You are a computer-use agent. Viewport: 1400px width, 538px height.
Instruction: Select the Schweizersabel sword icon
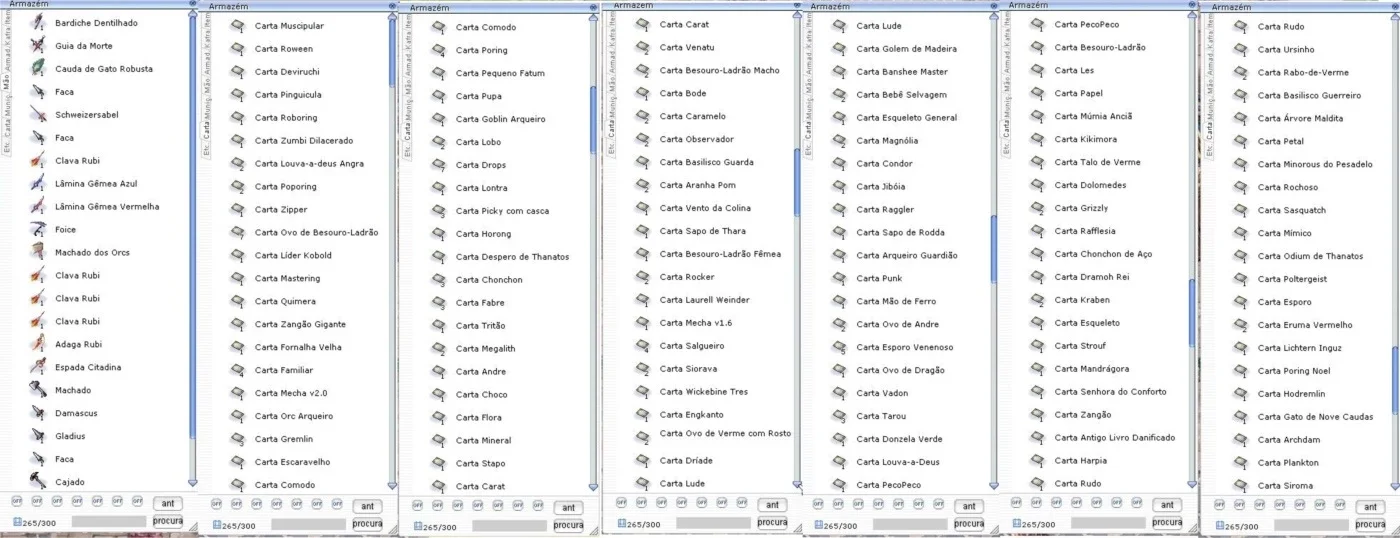37,115
